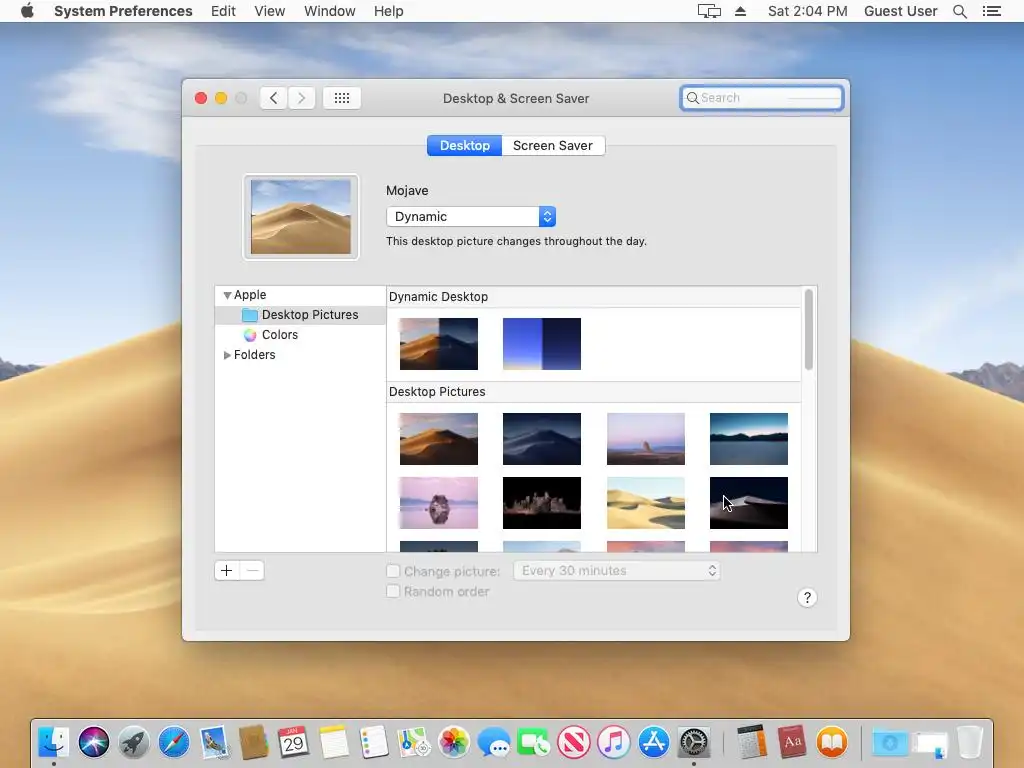Open Downloads folder stack in dock
Screen dimensions: 1024x768
889,743
